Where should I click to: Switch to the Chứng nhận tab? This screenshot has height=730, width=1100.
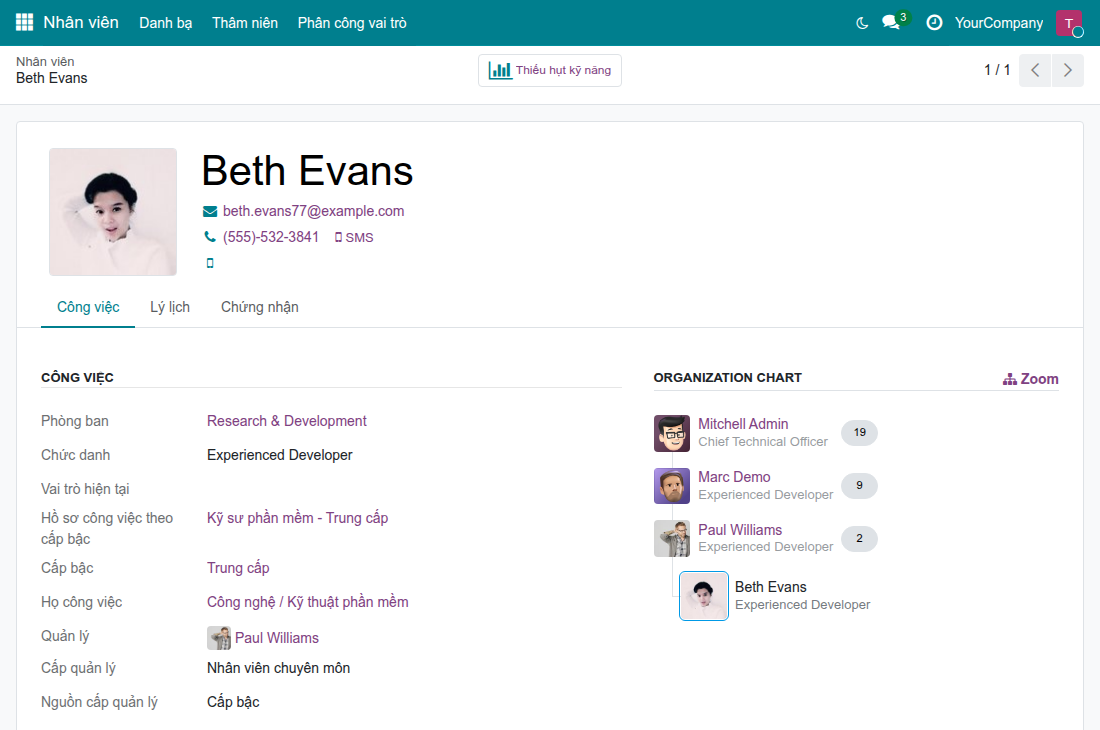pos(260,307)
